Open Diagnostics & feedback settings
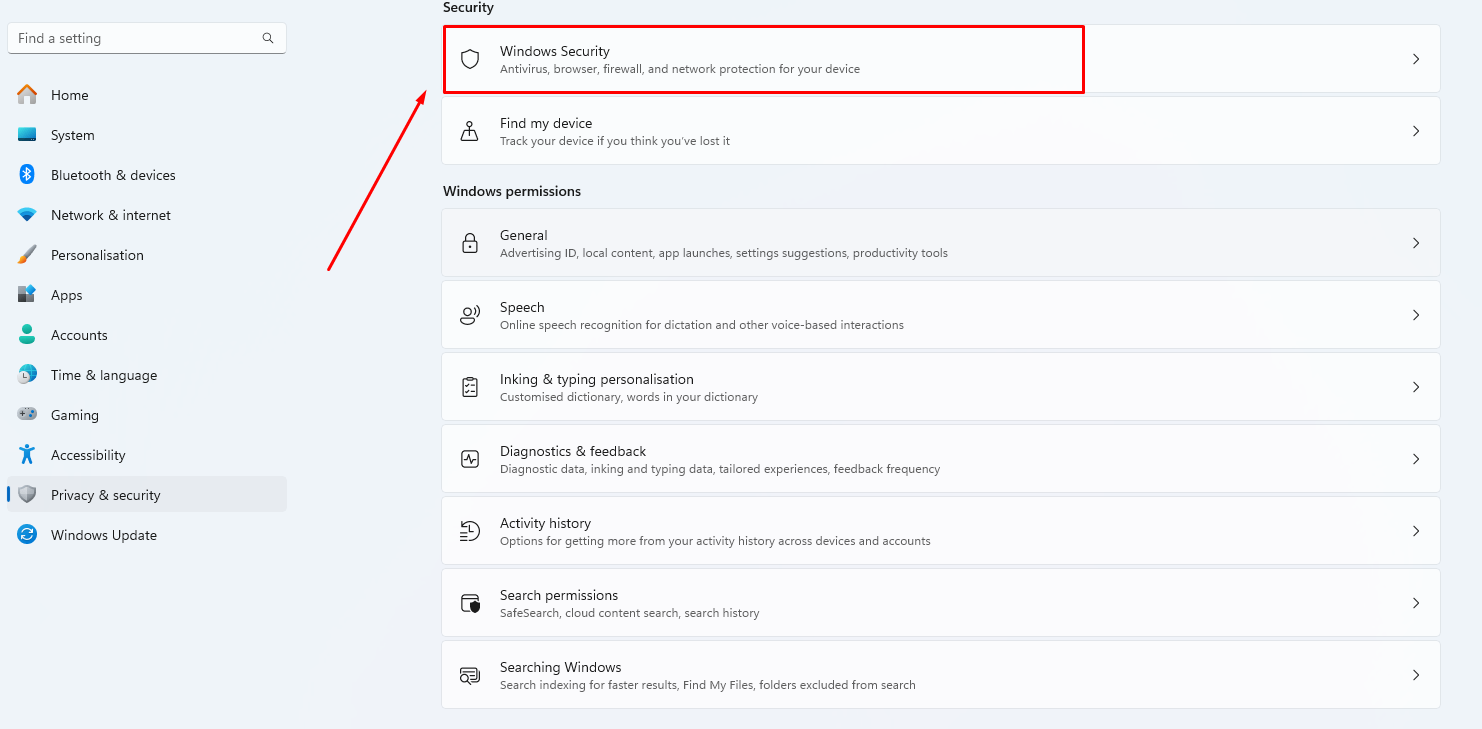The width and height of the screenshot is (1482, 729). click(x=941, y=459)
